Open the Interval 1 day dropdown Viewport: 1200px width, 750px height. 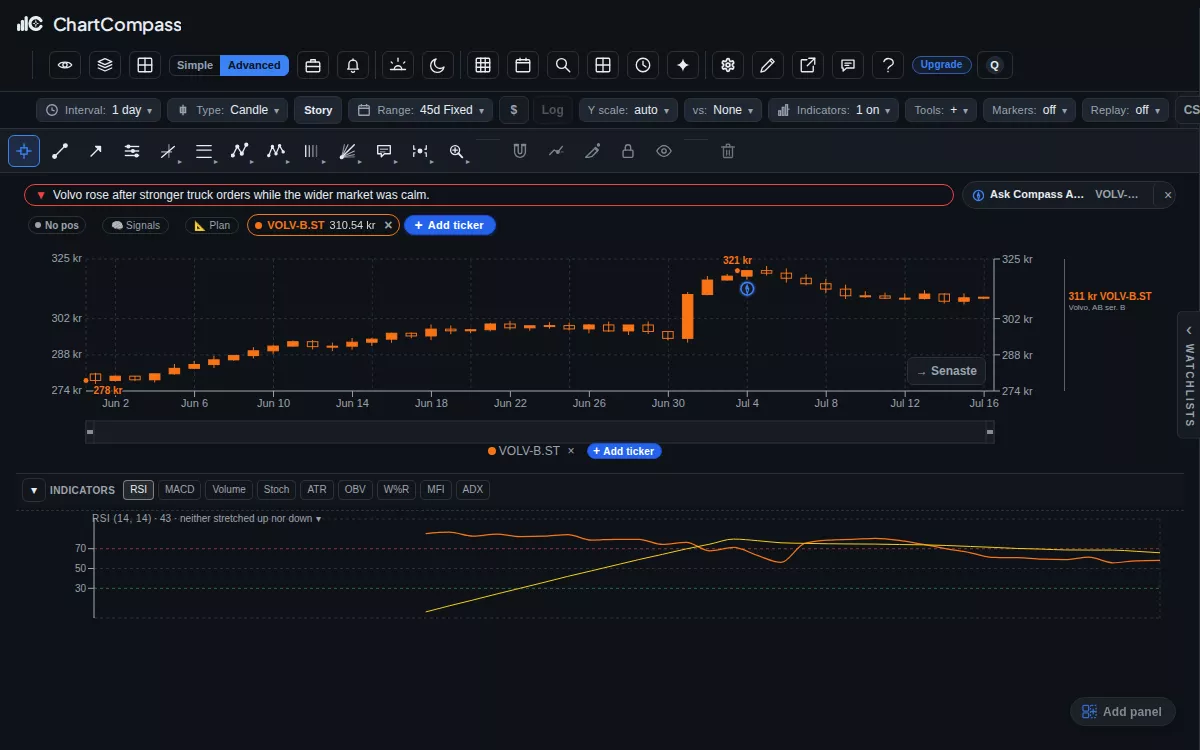[98, 110]
